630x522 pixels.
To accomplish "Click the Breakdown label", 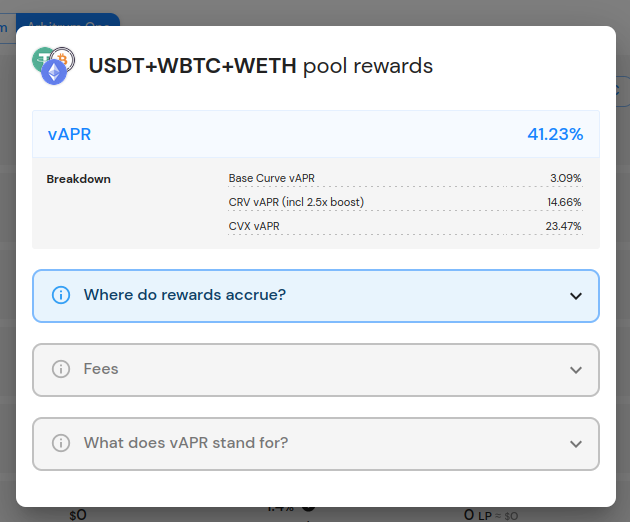I will click(x=78, y=179).
